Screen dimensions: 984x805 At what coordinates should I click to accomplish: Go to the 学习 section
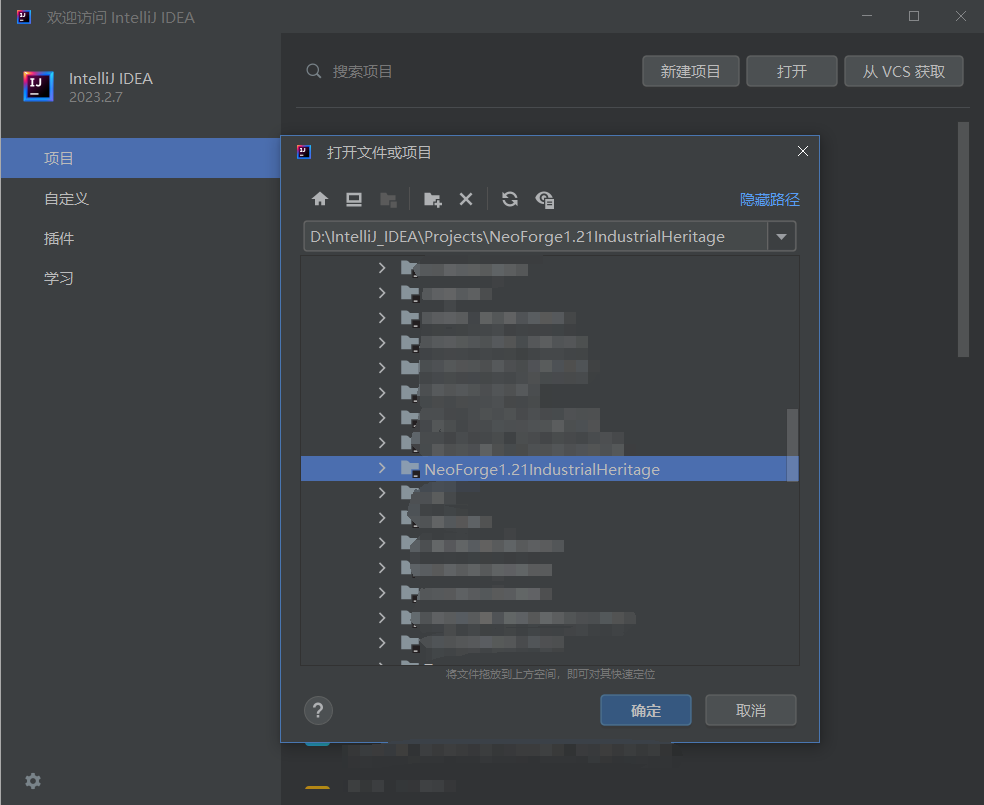pyautogui.click(x=59, y=278)
